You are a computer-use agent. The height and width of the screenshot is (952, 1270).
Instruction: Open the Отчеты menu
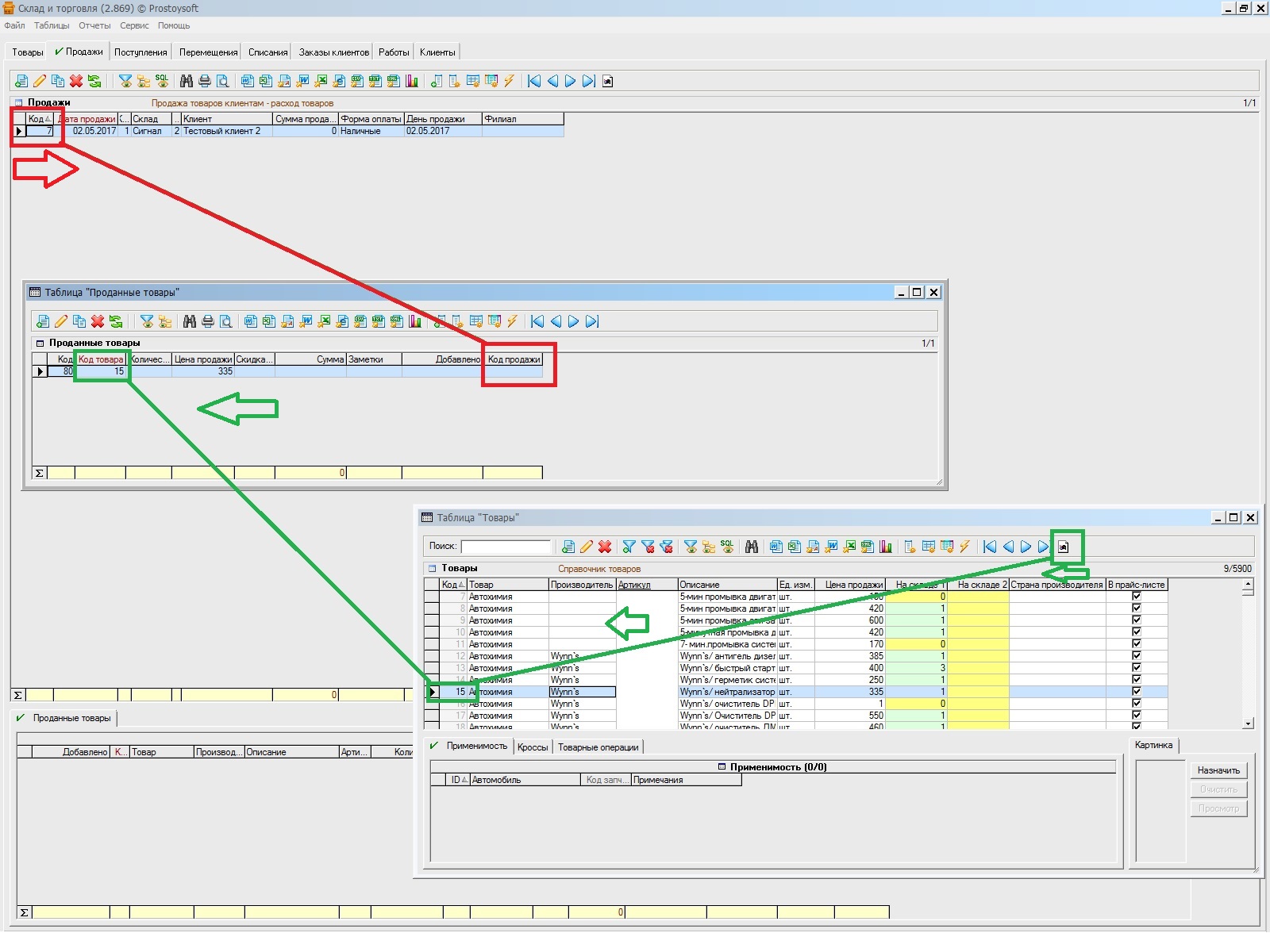click(x=94, y=25)
